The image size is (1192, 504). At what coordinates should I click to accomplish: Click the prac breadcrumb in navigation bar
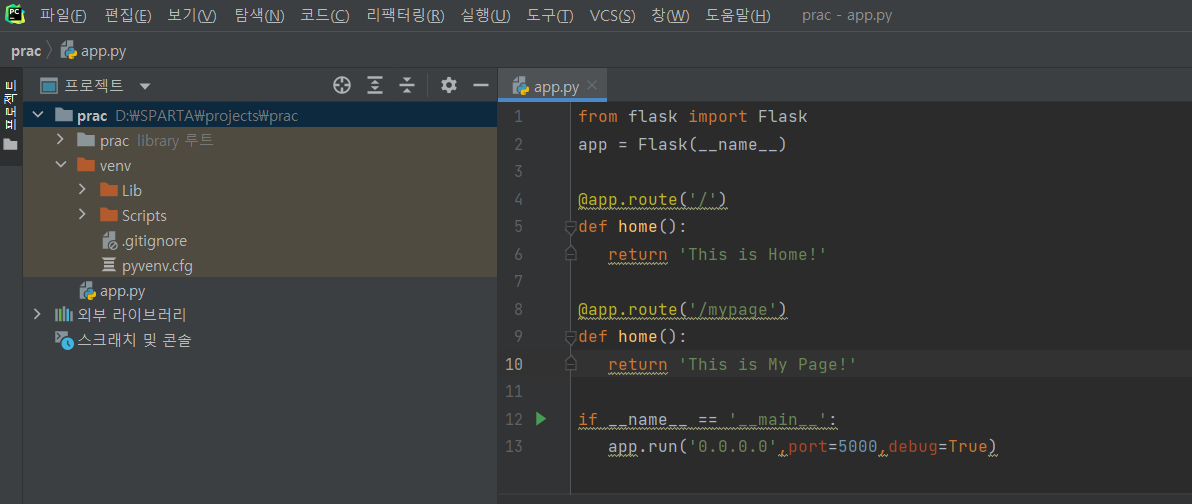26,52
